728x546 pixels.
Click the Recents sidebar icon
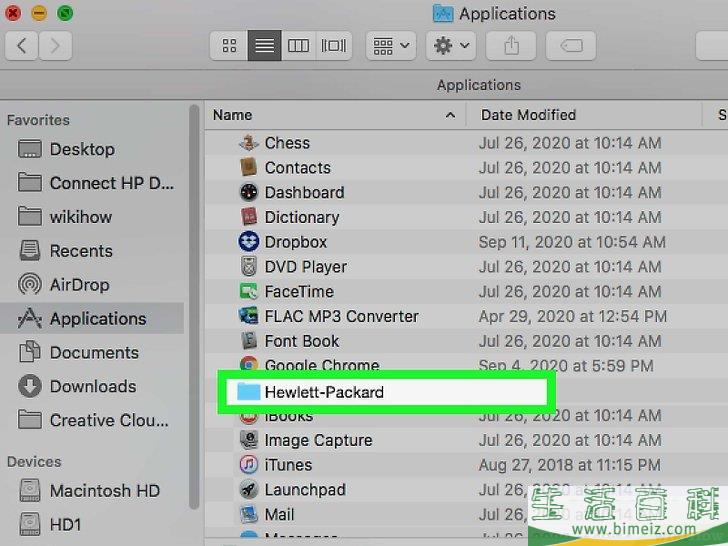click(x=30, y=250)
